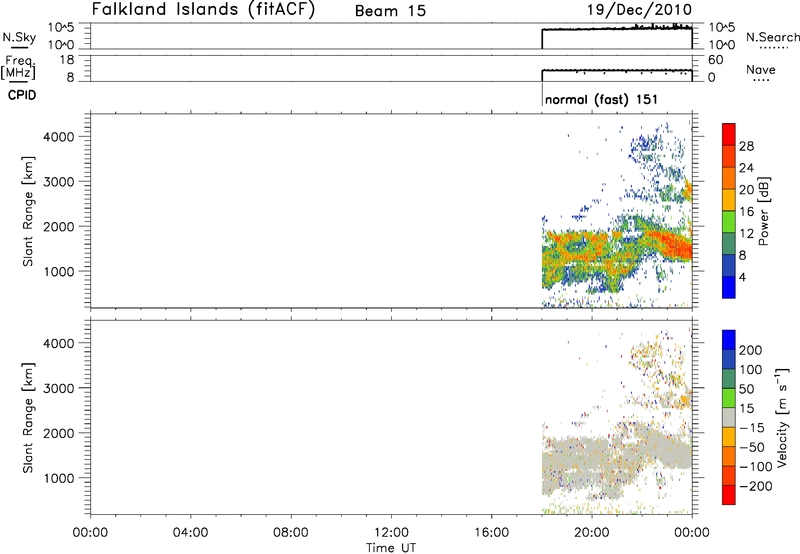The width and height of the screenshot is (800, 554).
Task: Select the "Freq. [MHz]" axis label
Action: 19,67
